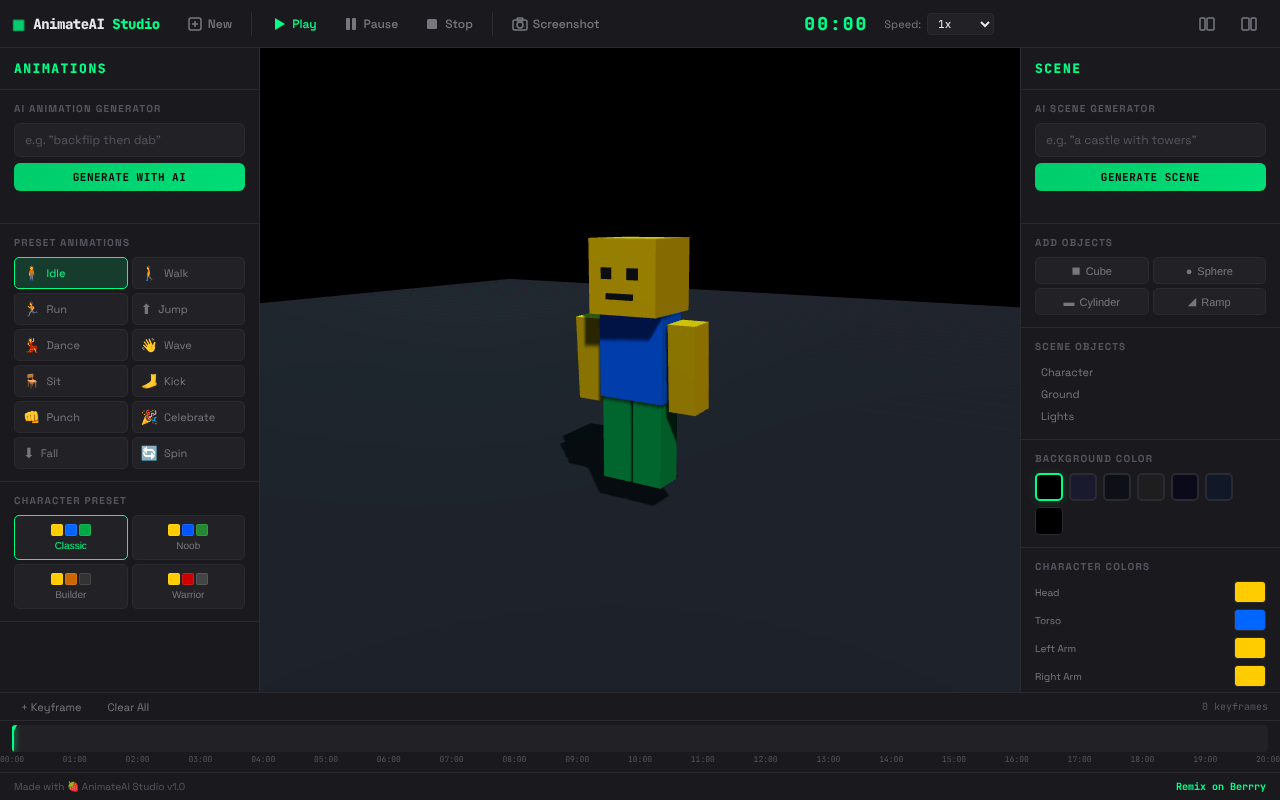This screenshot has width=1280, height=800.
Task: Select the Ground scene object
Action: (x=1059, y=394)
